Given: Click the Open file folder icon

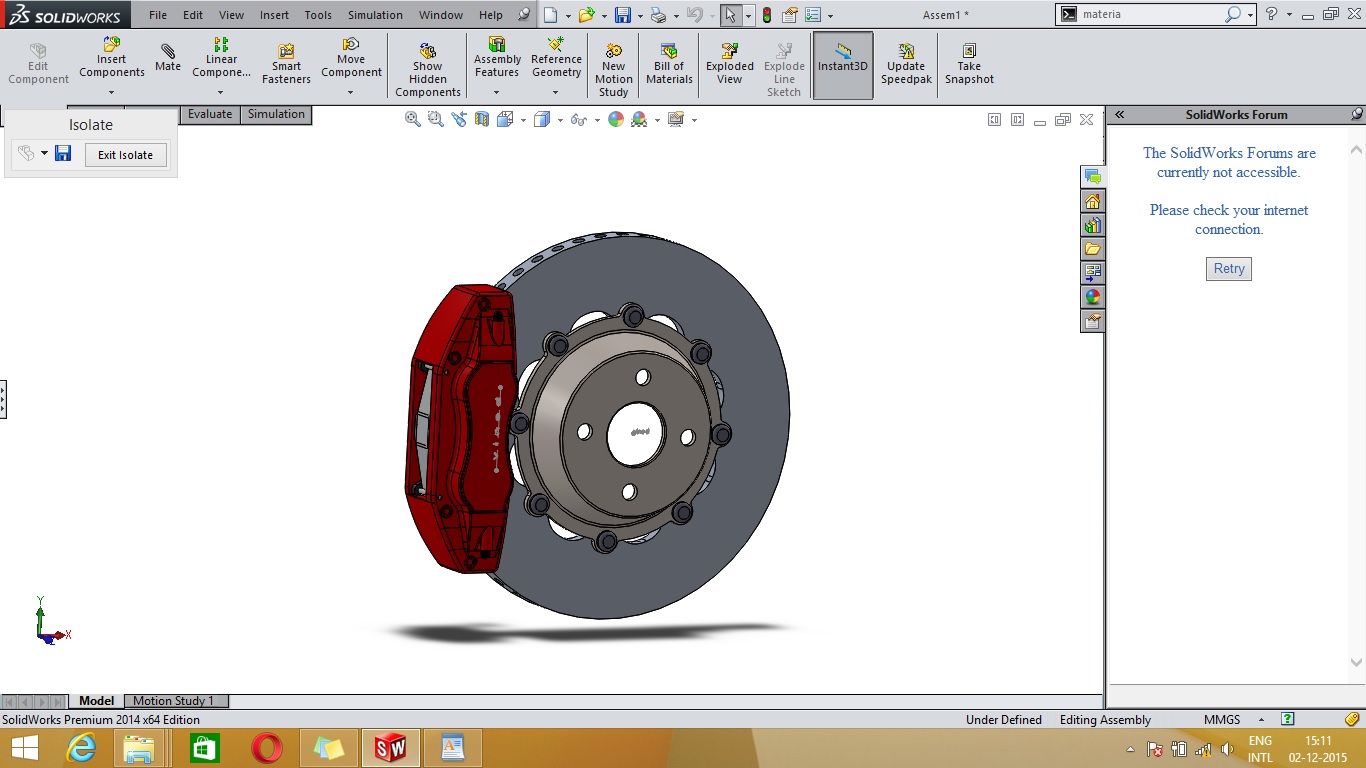Looking at the screenshot, I should (587, 15).
